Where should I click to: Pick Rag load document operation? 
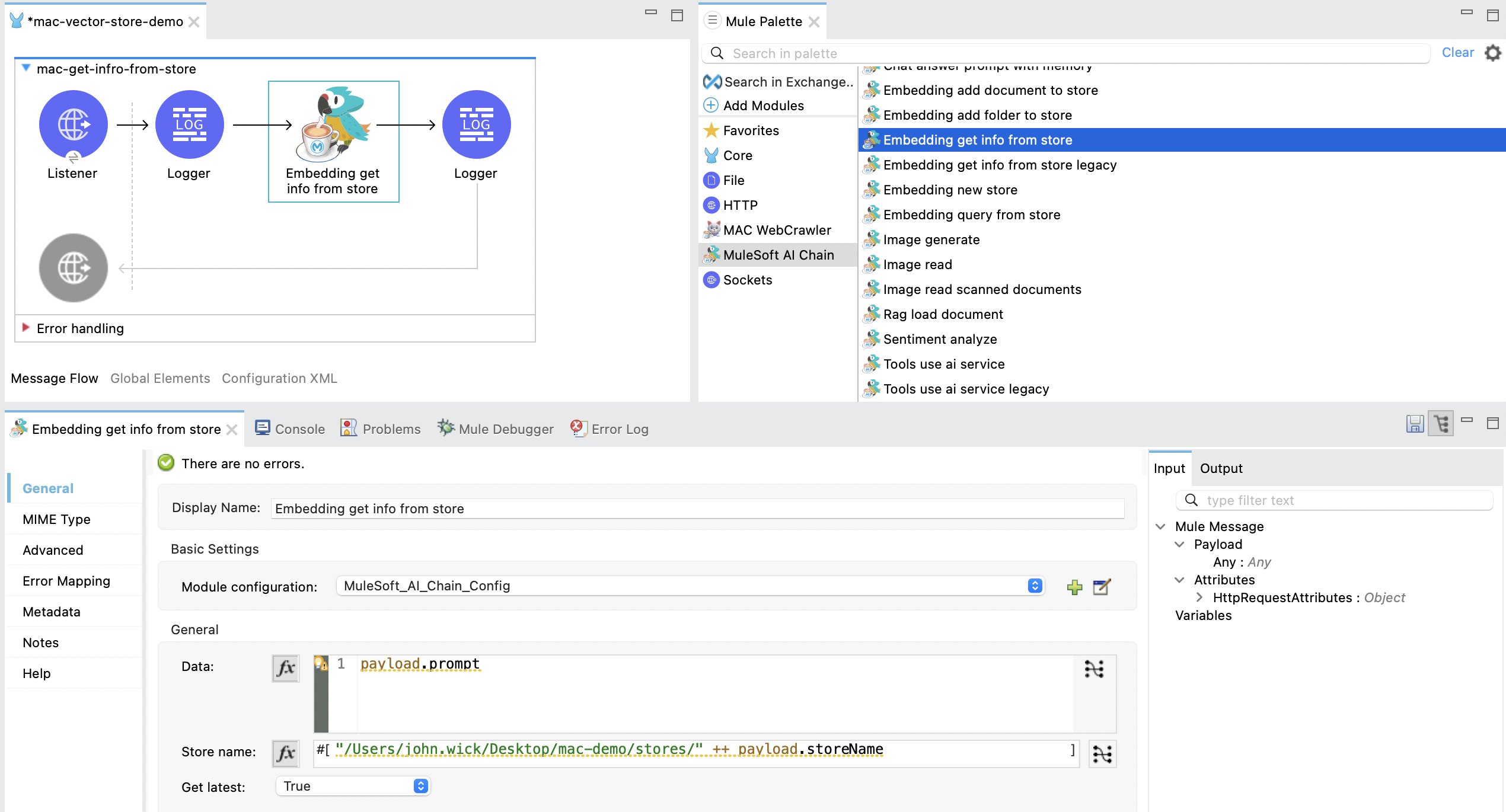933,314
